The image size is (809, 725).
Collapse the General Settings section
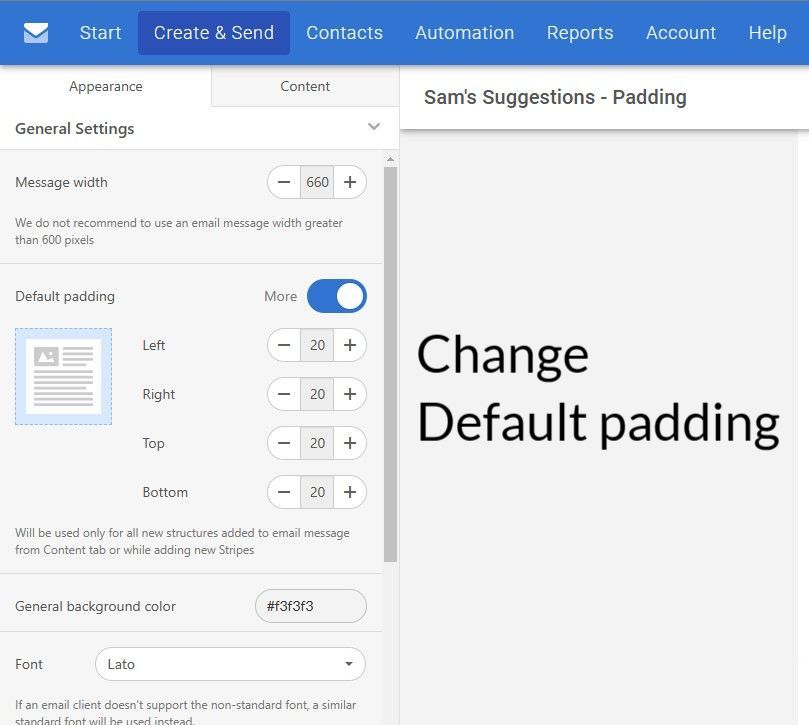tap(374, 127)
